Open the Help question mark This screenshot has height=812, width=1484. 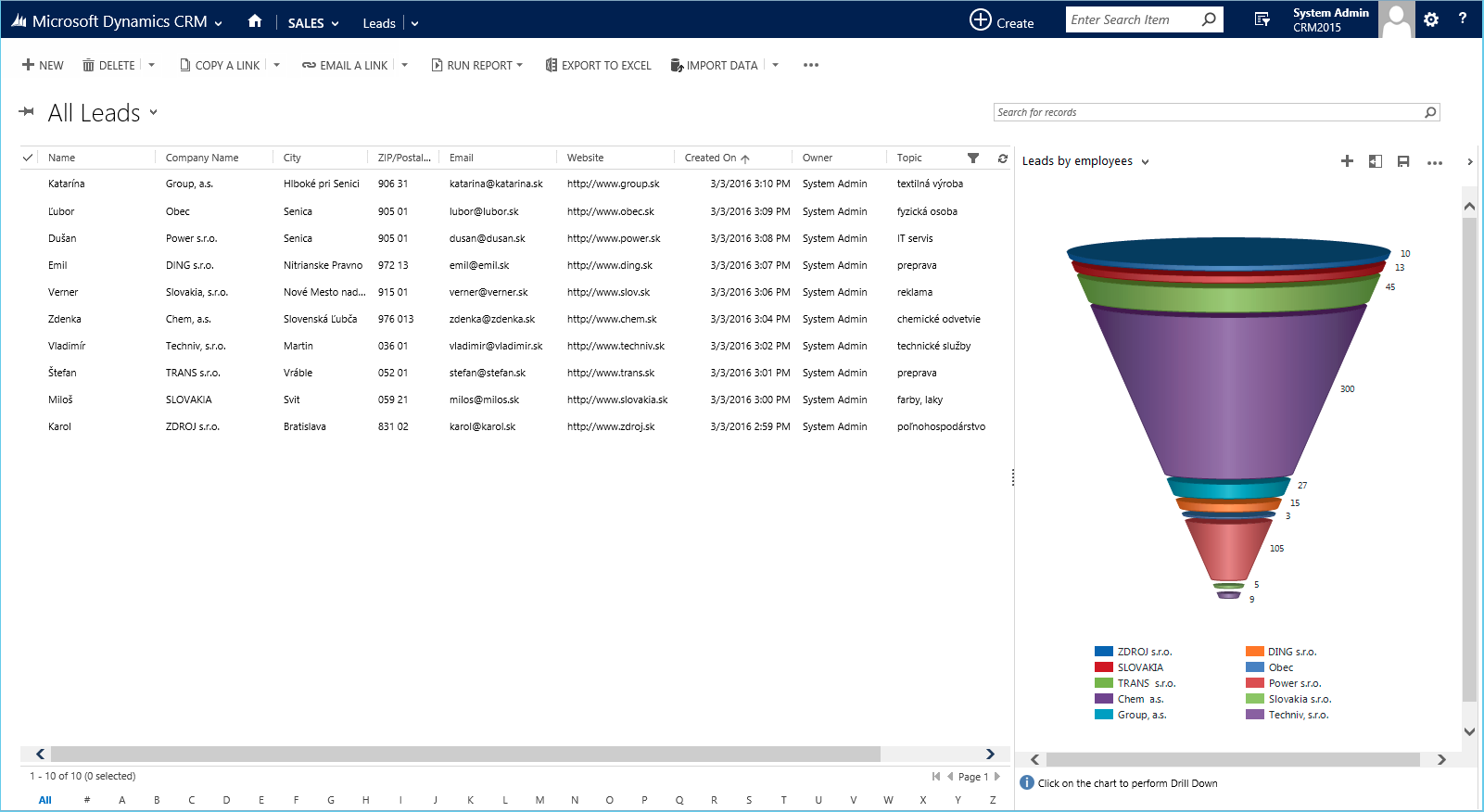[x=1463, y=19]
